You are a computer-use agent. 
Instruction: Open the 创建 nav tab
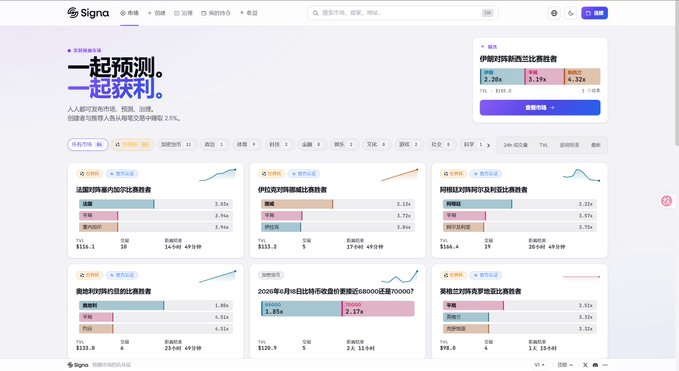(156, 13)
